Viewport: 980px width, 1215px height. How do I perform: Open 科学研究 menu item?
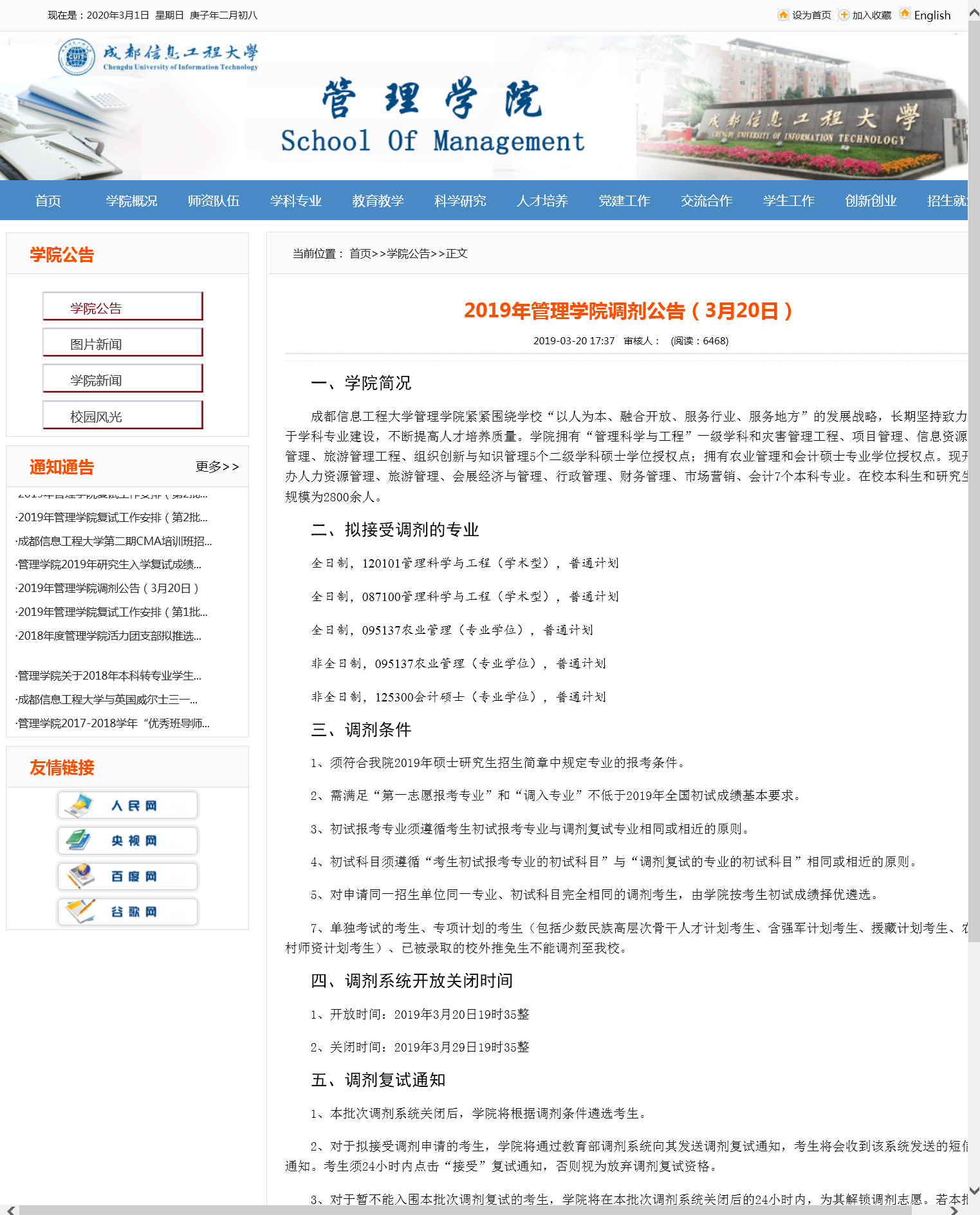tap(460, 201)
